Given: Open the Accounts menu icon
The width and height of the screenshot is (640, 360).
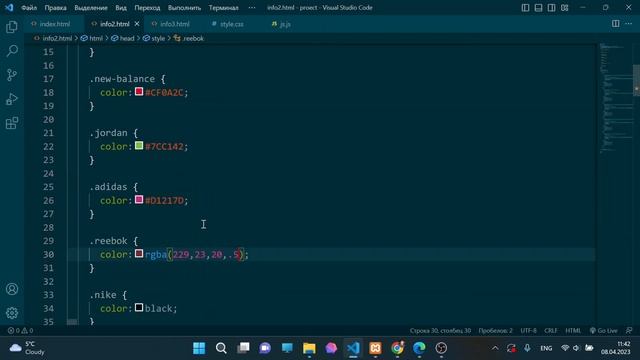Looking at the screenshot, I should pyautogui.click(x=12, y=289).
